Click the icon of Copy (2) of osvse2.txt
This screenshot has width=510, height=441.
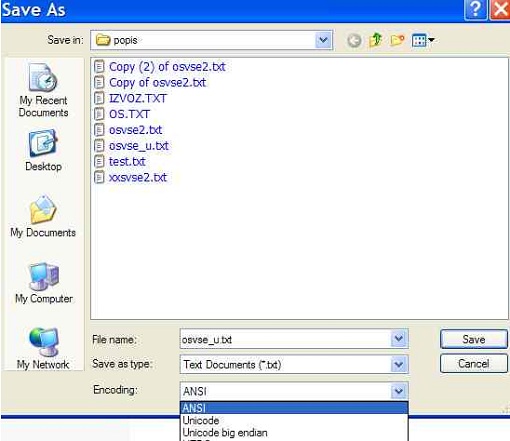99,67
